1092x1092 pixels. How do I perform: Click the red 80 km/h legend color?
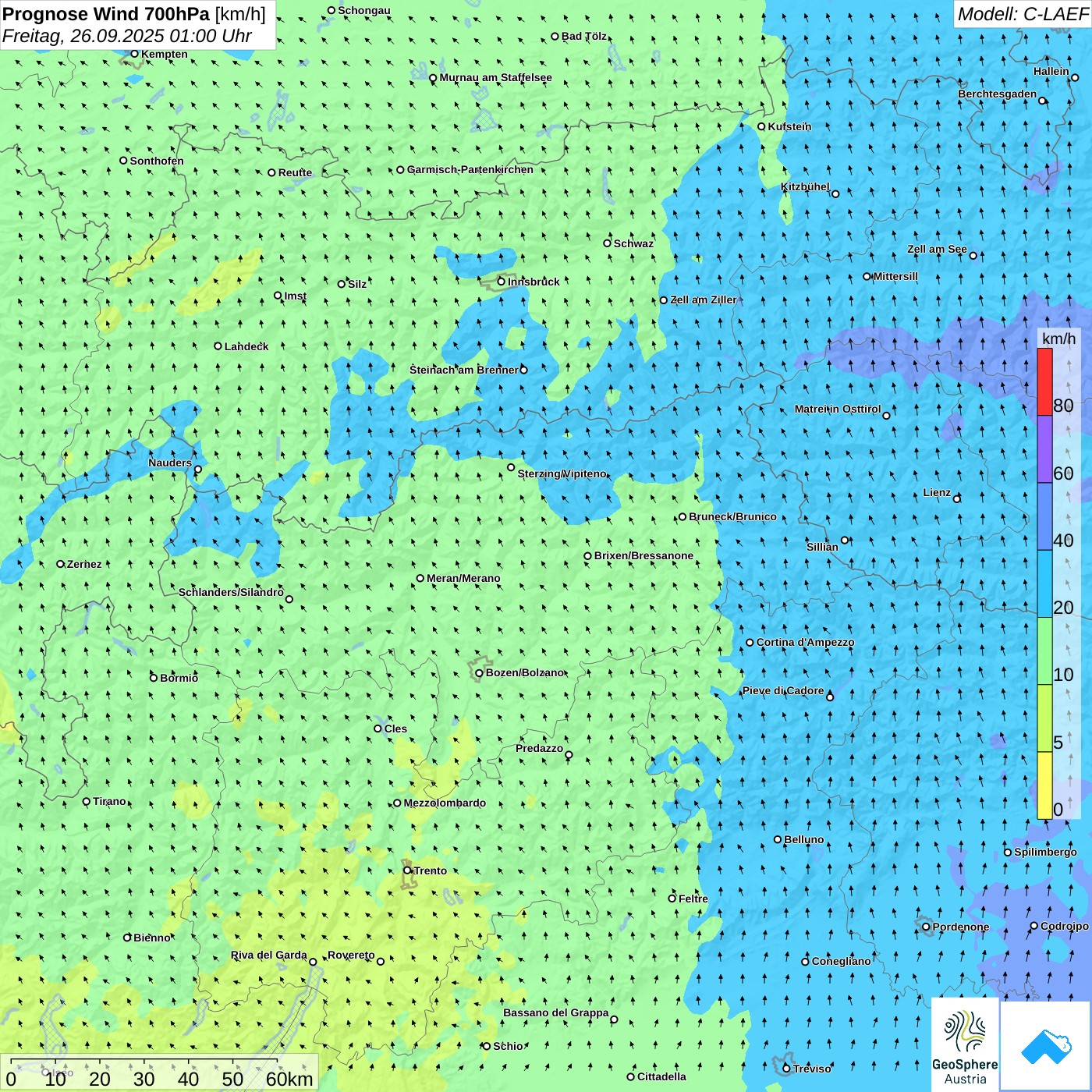[x=1044, y=382]
